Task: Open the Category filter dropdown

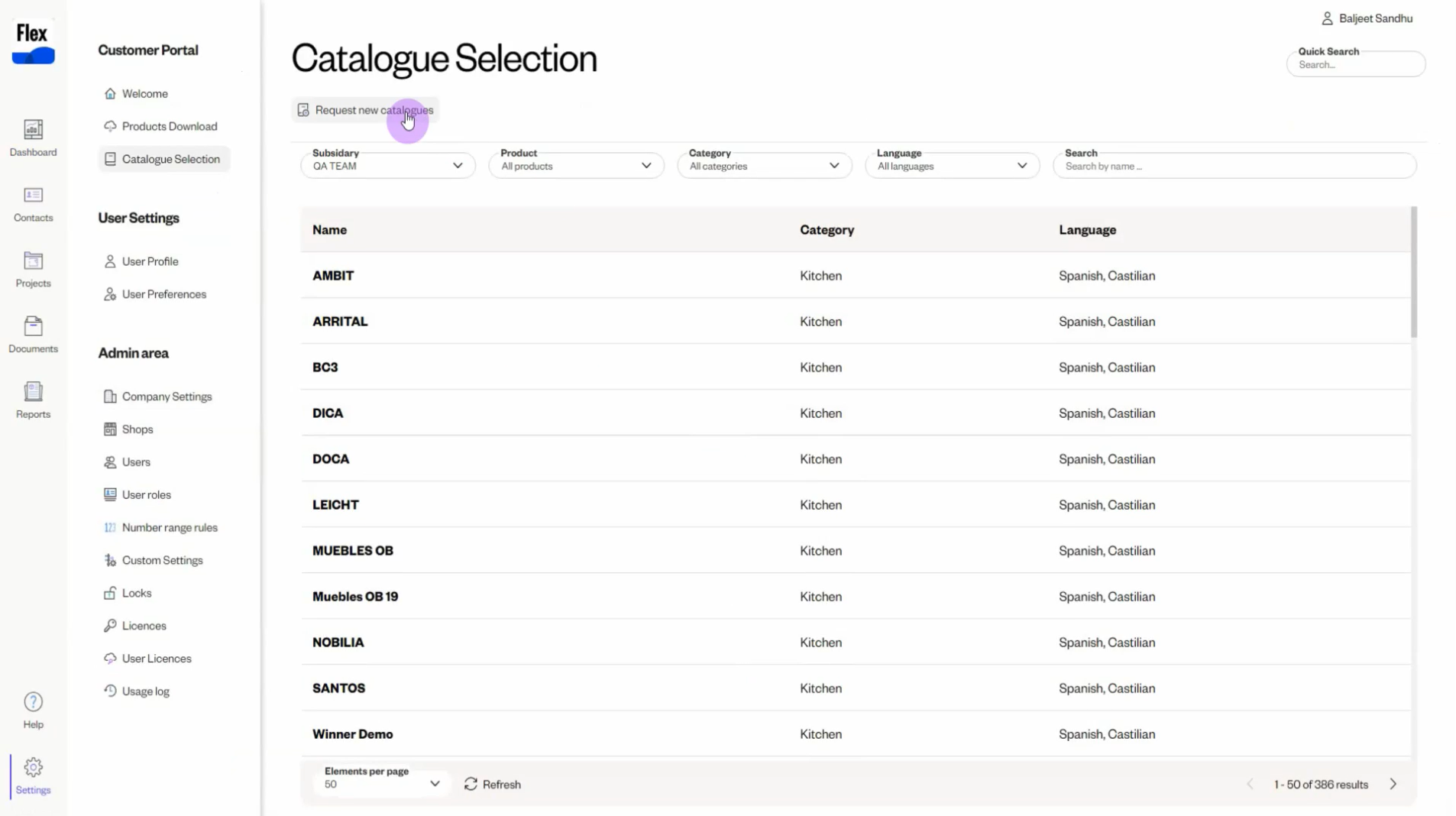Action: [x=765, y=165]
